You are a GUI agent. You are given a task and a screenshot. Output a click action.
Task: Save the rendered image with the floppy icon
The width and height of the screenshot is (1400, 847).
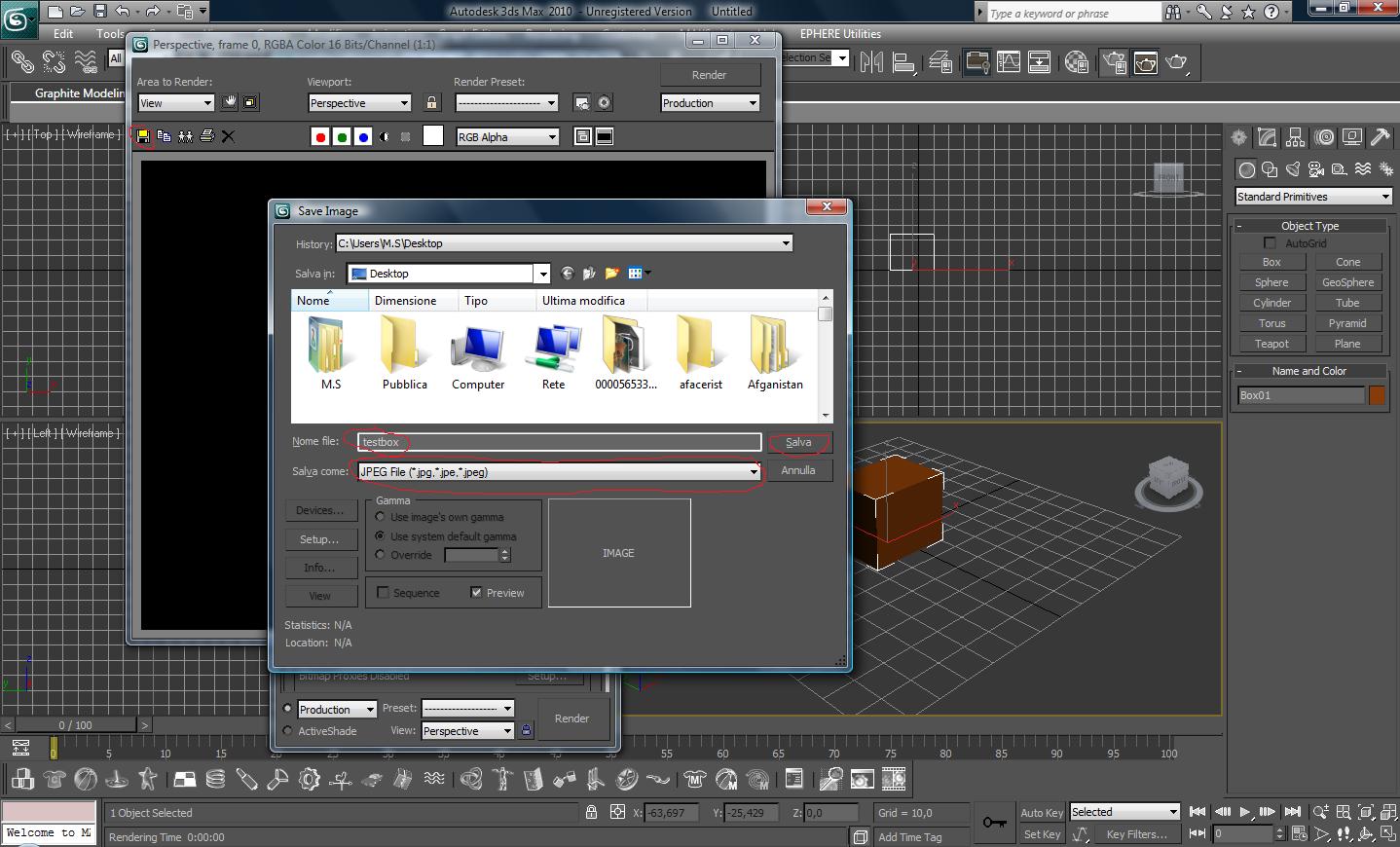coord(143,136)
